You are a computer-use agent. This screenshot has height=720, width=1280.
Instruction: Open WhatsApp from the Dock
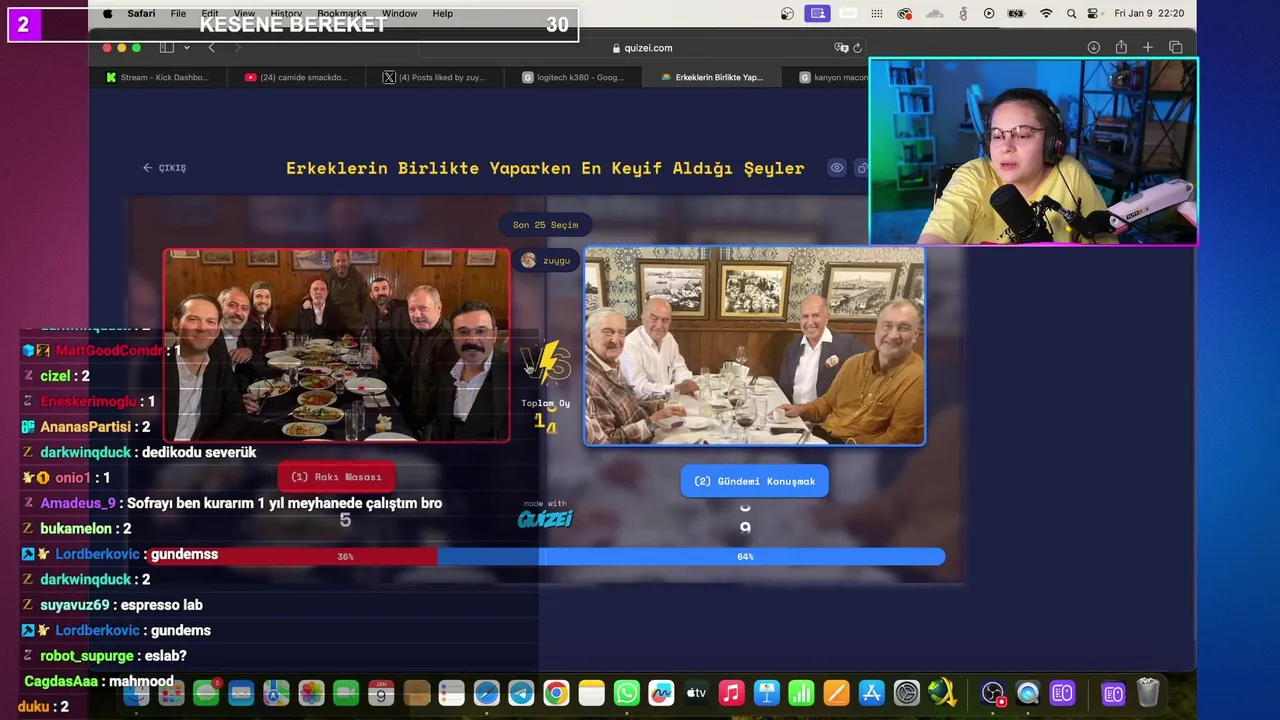[626, 693]
